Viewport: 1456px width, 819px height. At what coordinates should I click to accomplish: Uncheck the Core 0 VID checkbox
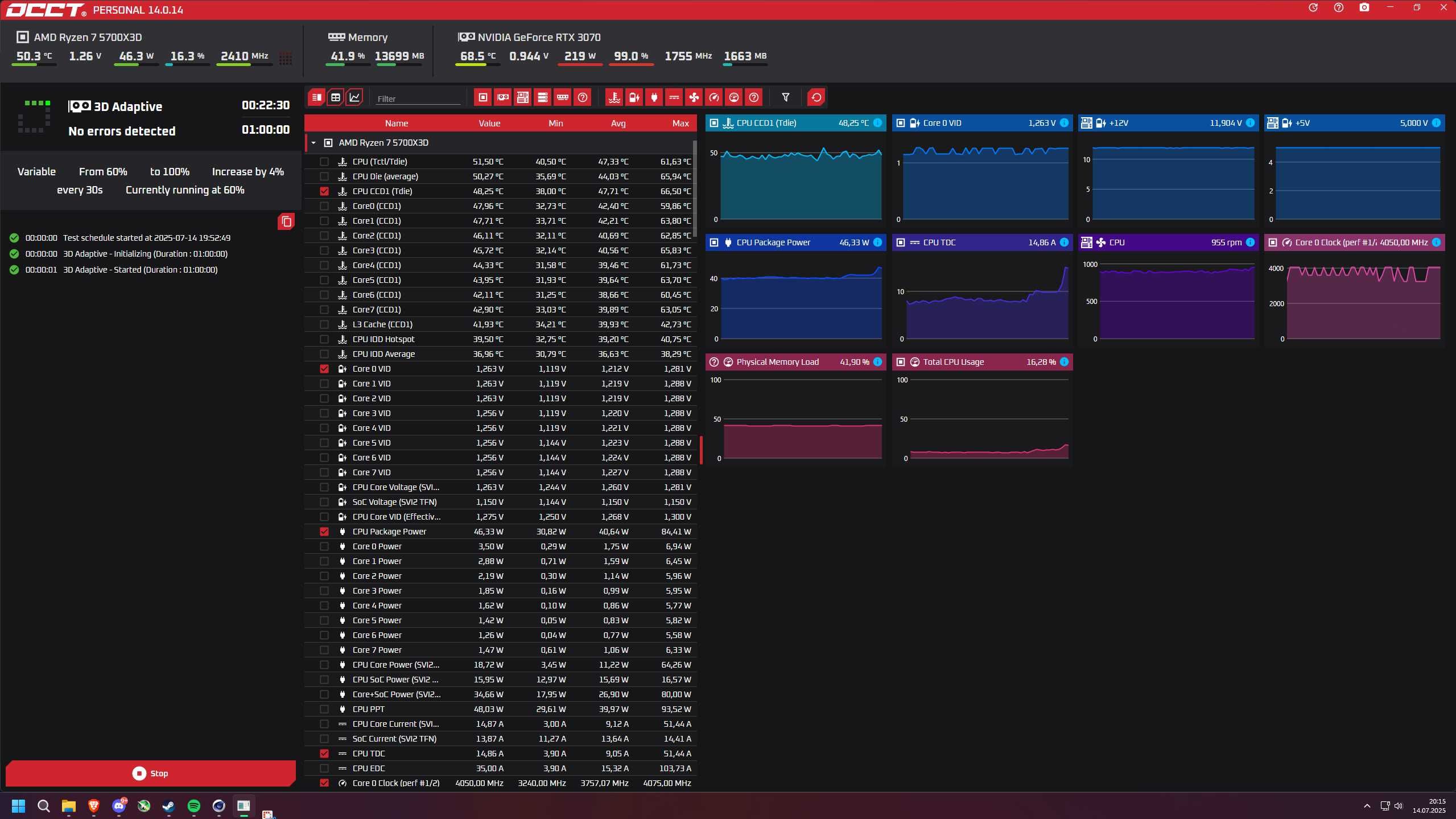[324, 369]
